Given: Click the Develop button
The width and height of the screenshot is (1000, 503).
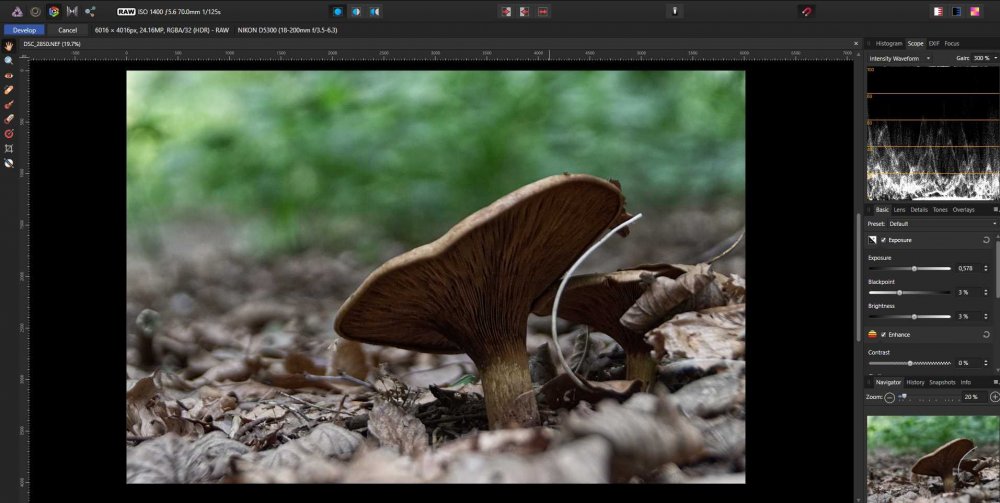Looking at the screenshot, I should [x=24, y=30].
